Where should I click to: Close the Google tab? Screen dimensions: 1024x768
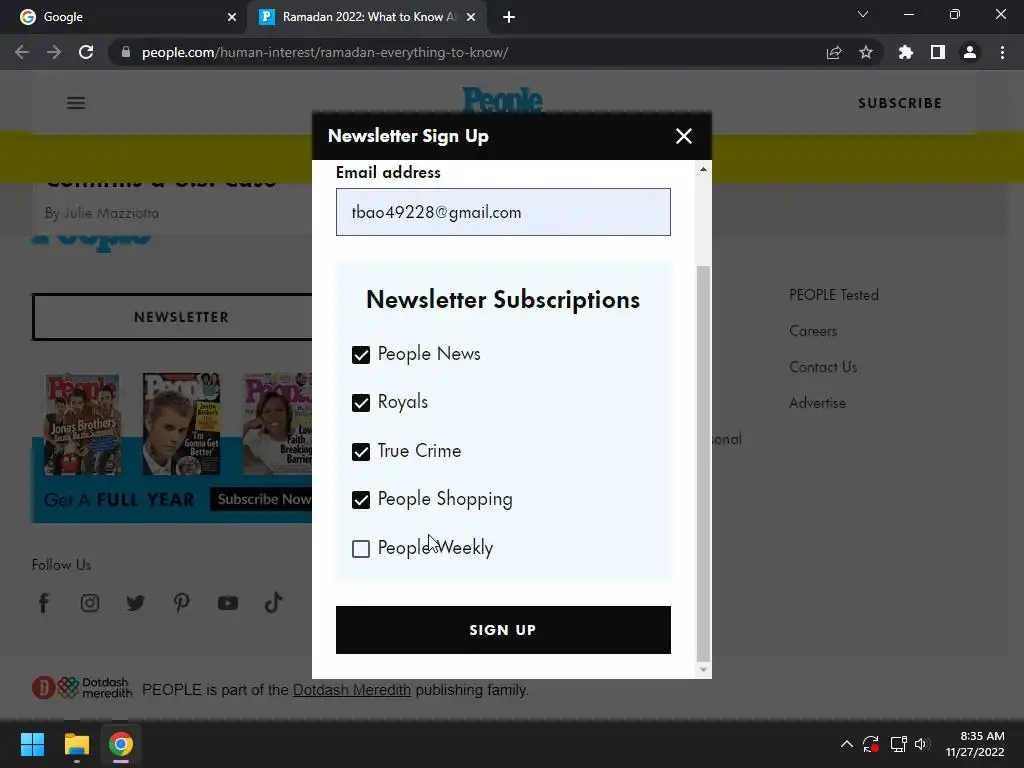click(x=232, y=17)
